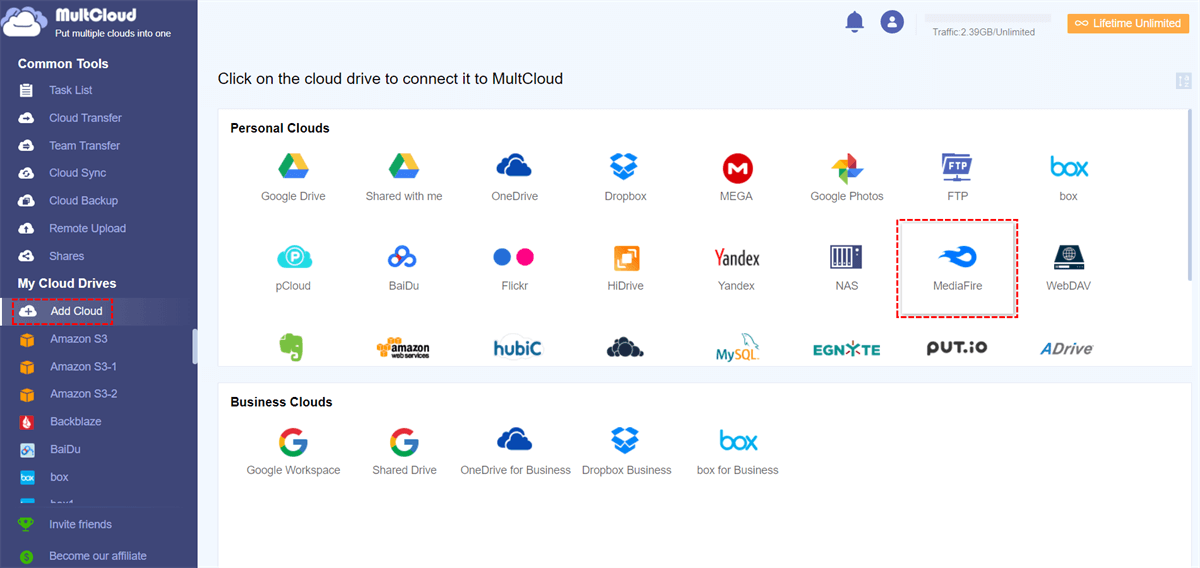Choose Egnyte cloud
1200x568 pixels.
pos(846,349)
